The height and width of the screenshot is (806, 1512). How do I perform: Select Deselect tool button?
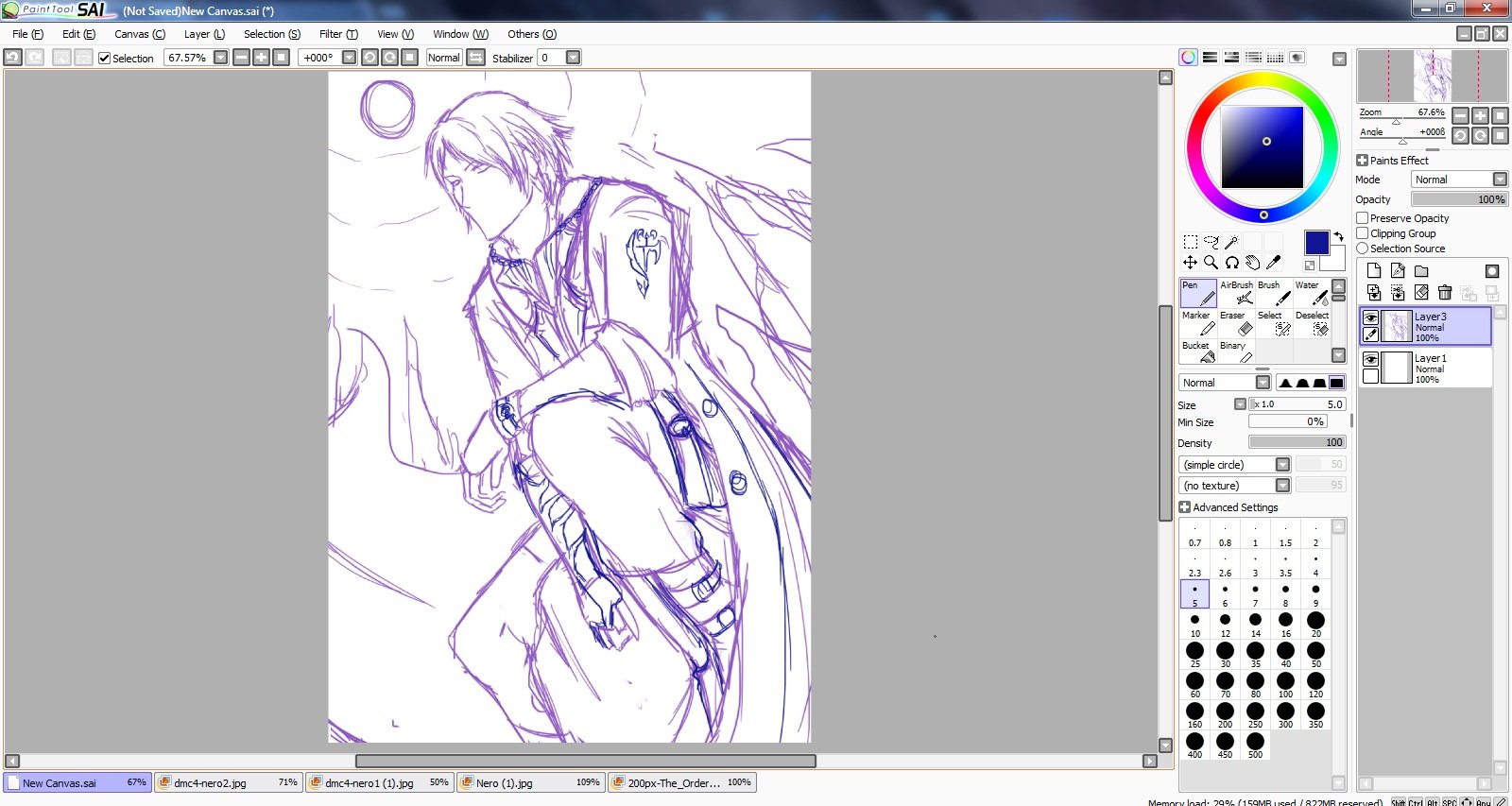coord(1312,323)
